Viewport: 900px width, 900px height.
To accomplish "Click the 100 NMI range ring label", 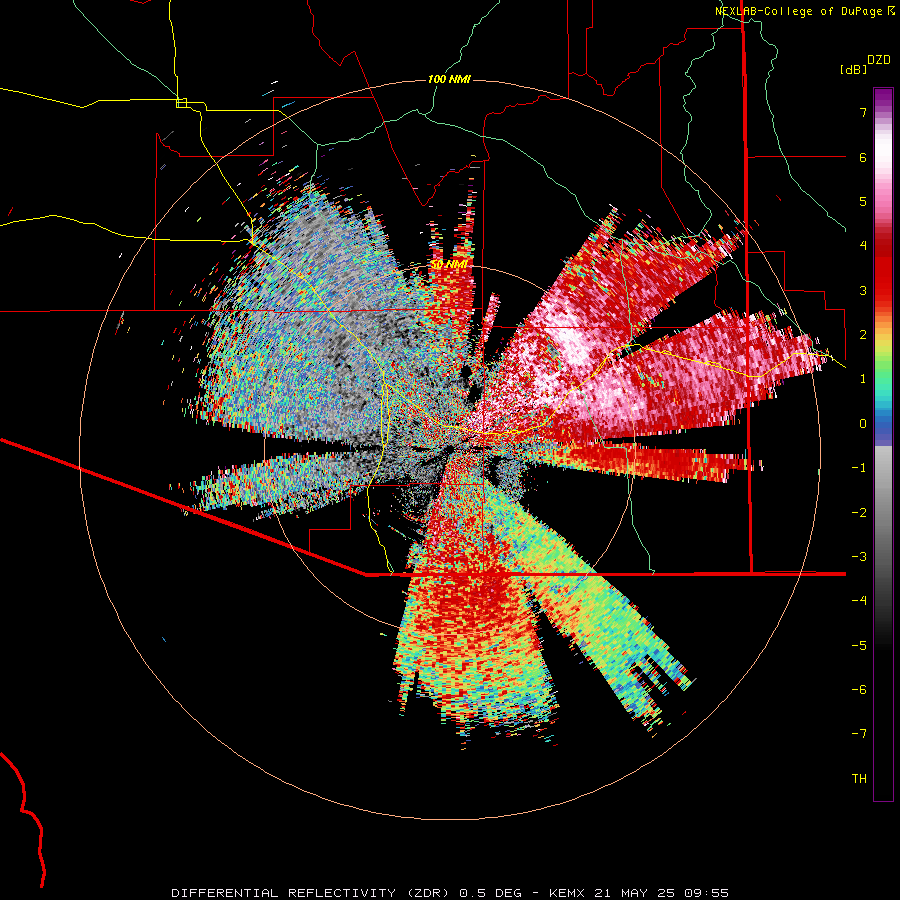I will pyautogui.click(x=449, y=79).
